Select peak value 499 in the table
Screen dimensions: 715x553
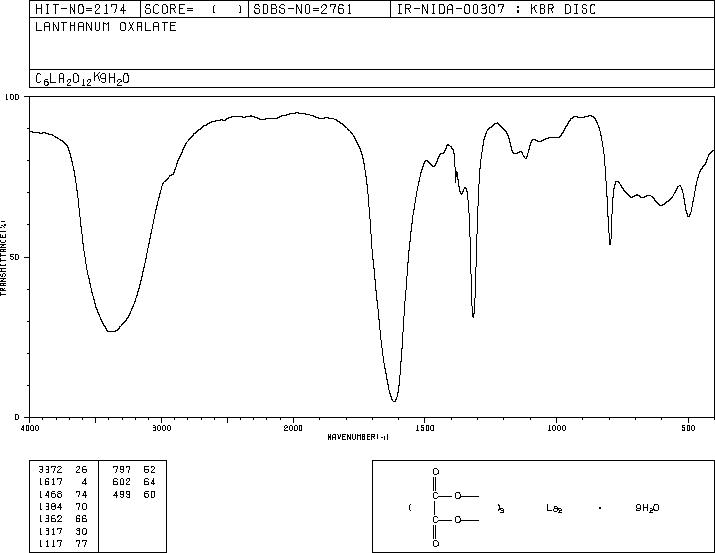(122, 495)
